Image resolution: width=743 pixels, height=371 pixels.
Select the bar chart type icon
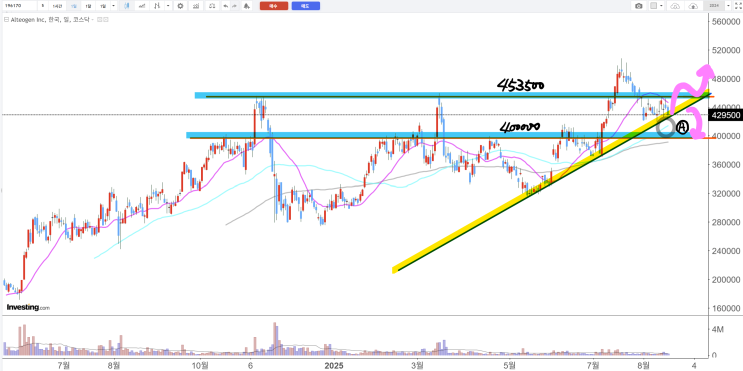[x=157, y=6]
